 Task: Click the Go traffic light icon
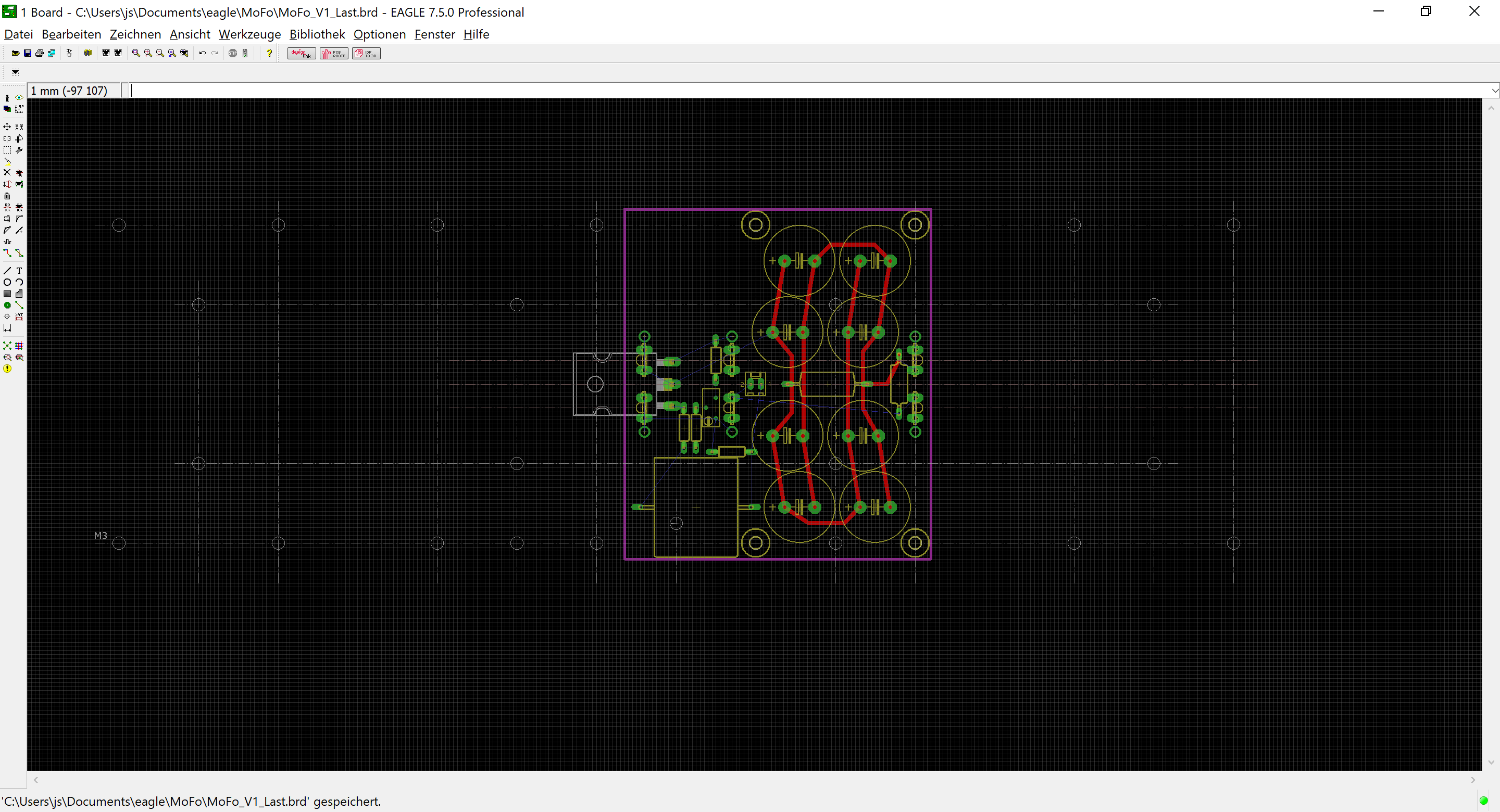tap(245, 53)
